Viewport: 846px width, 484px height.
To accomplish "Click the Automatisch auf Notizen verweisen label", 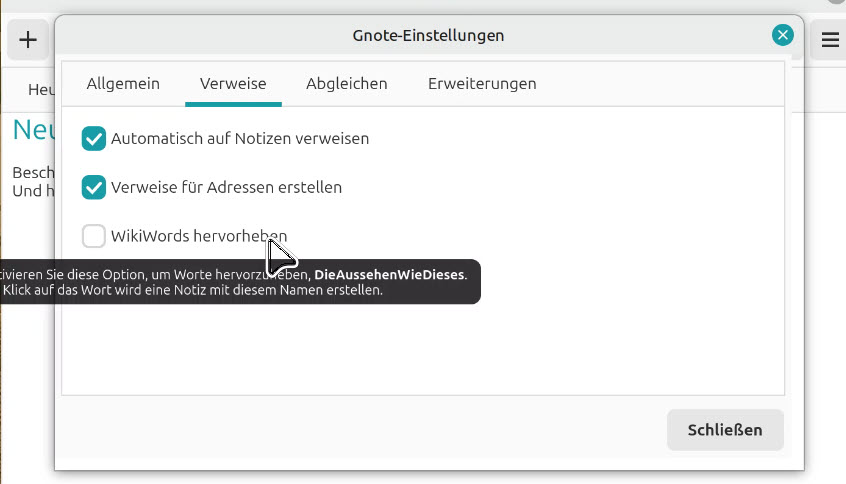I will (x=240, y=139).
